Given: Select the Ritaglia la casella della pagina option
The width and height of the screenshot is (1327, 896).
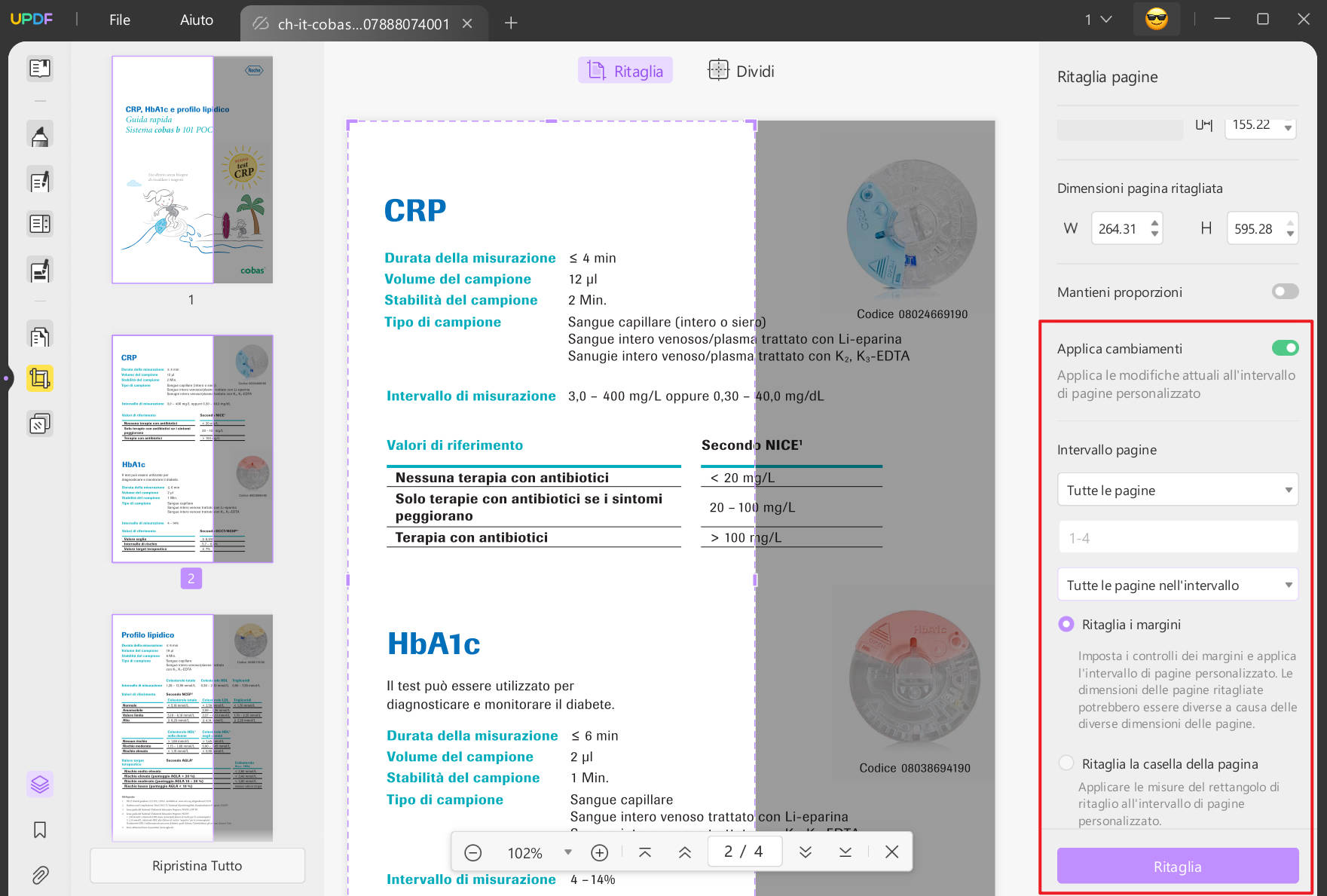Looking at the screenshot, I should pyautogui.click(x=1066, y=763).
